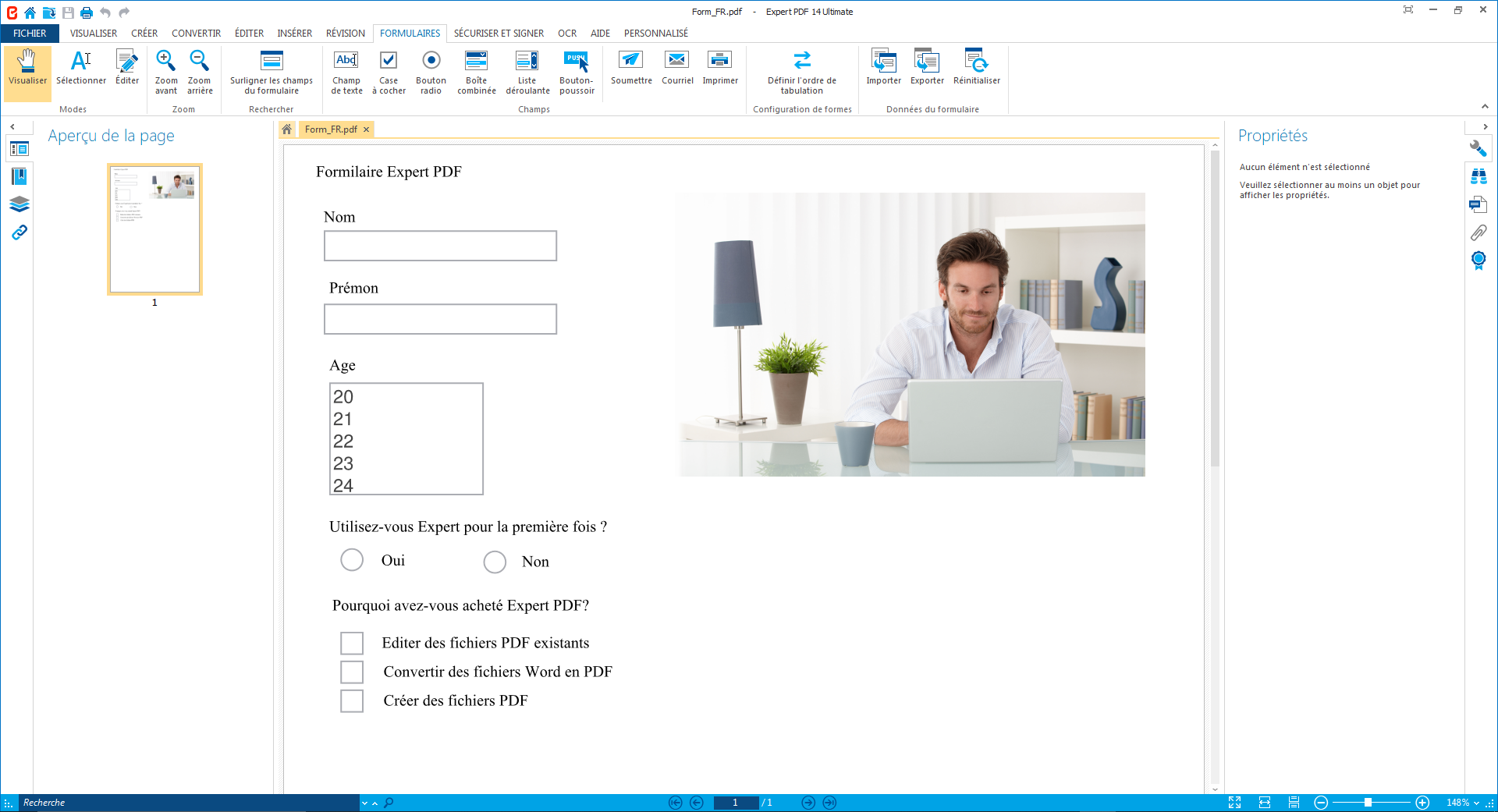
Task: Open the FICHIER menu
Action: pos(30,33)
